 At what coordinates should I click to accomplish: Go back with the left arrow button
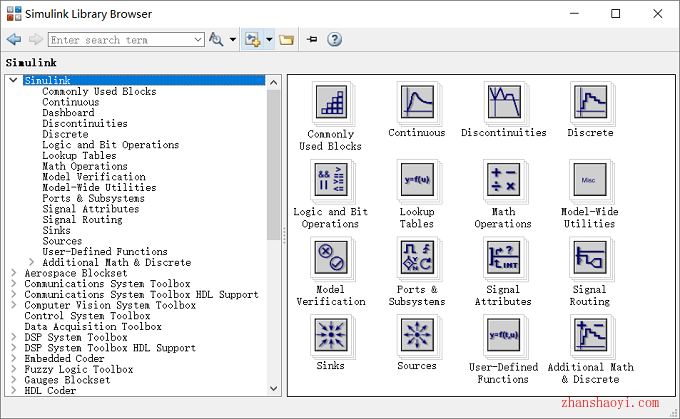coord(14,39)
